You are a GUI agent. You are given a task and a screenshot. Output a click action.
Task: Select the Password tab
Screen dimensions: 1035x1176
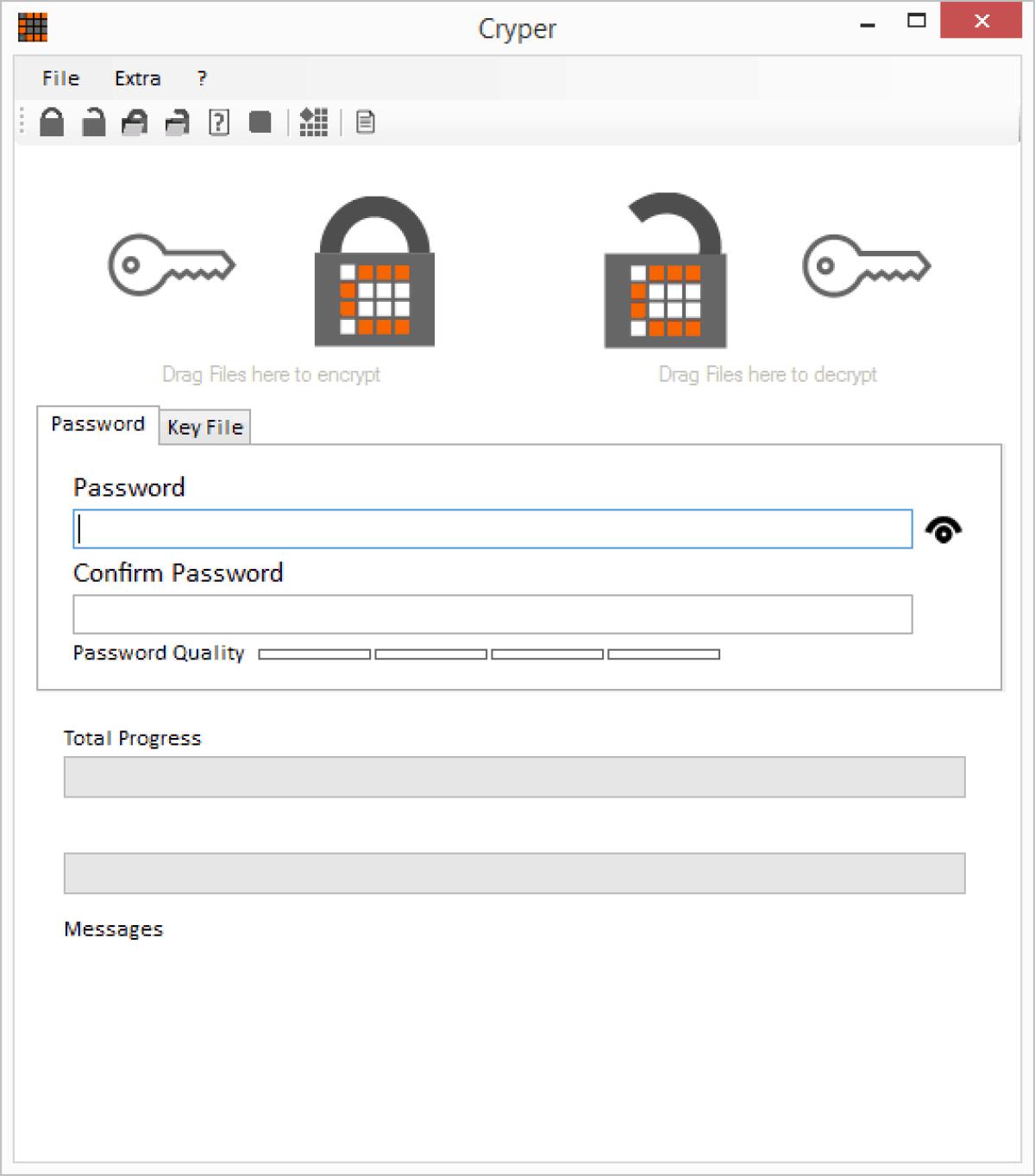tap(97, 422)
